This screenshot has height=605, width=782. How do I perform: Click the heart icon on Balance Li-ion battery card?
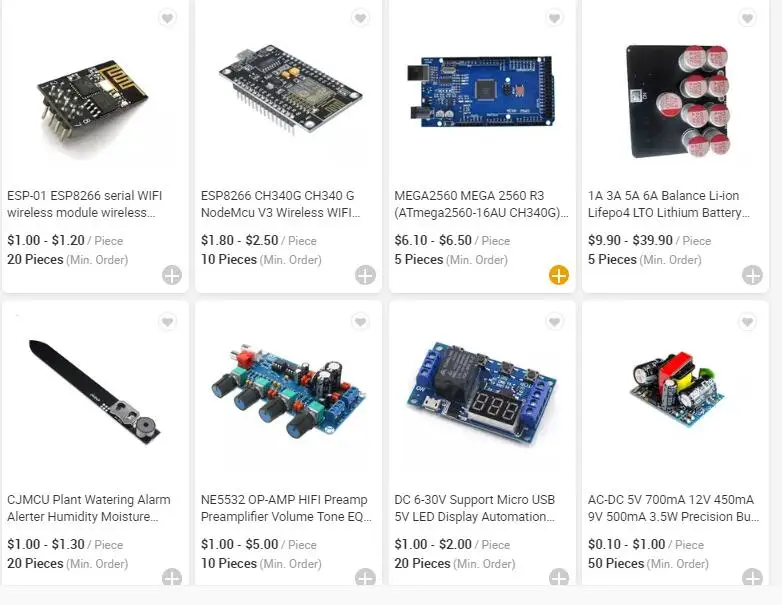pos(747,18)
